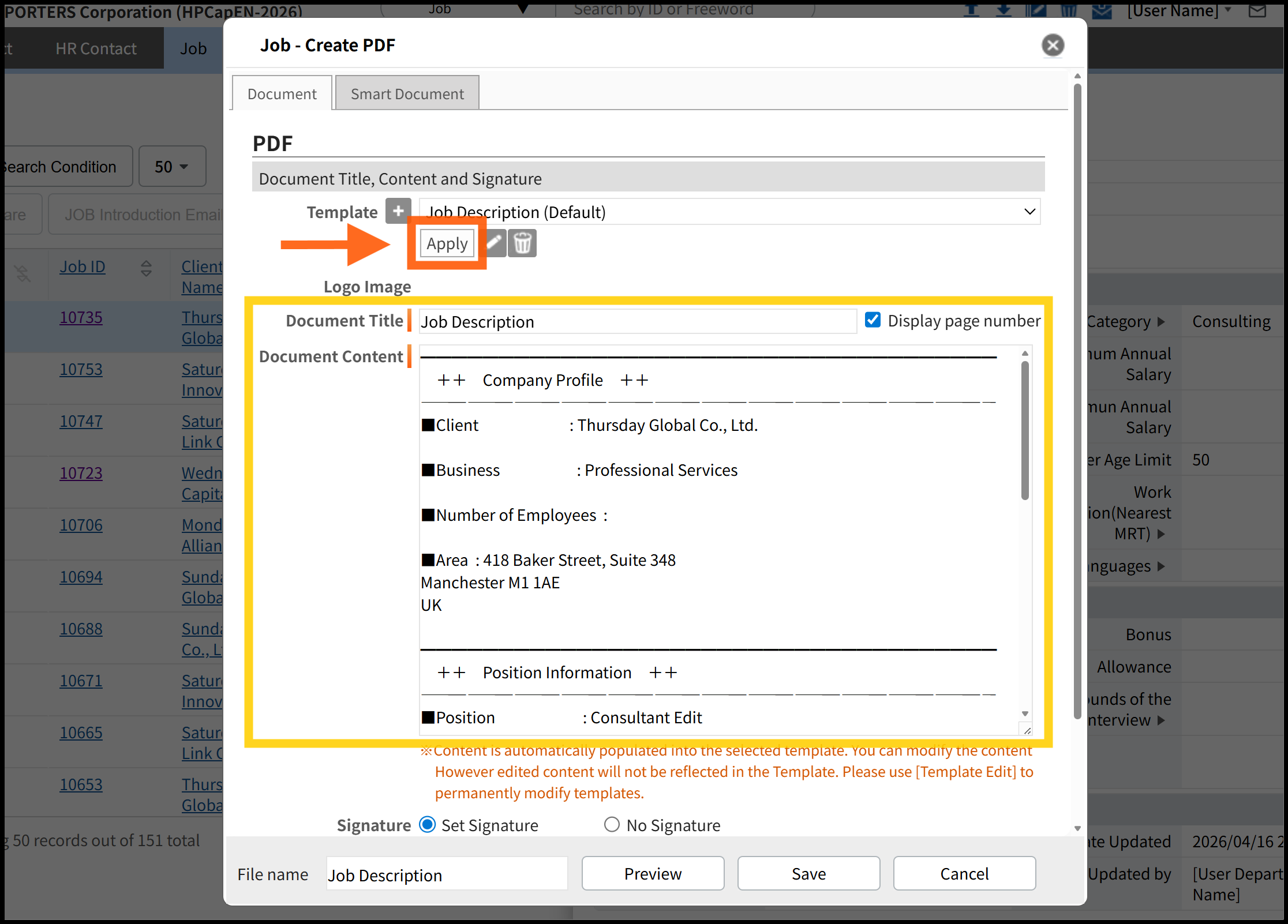The image size is (1288, 924).
Task: Select the Set Signature radio button
Action: pyautogui.click(x=428, y=825)
